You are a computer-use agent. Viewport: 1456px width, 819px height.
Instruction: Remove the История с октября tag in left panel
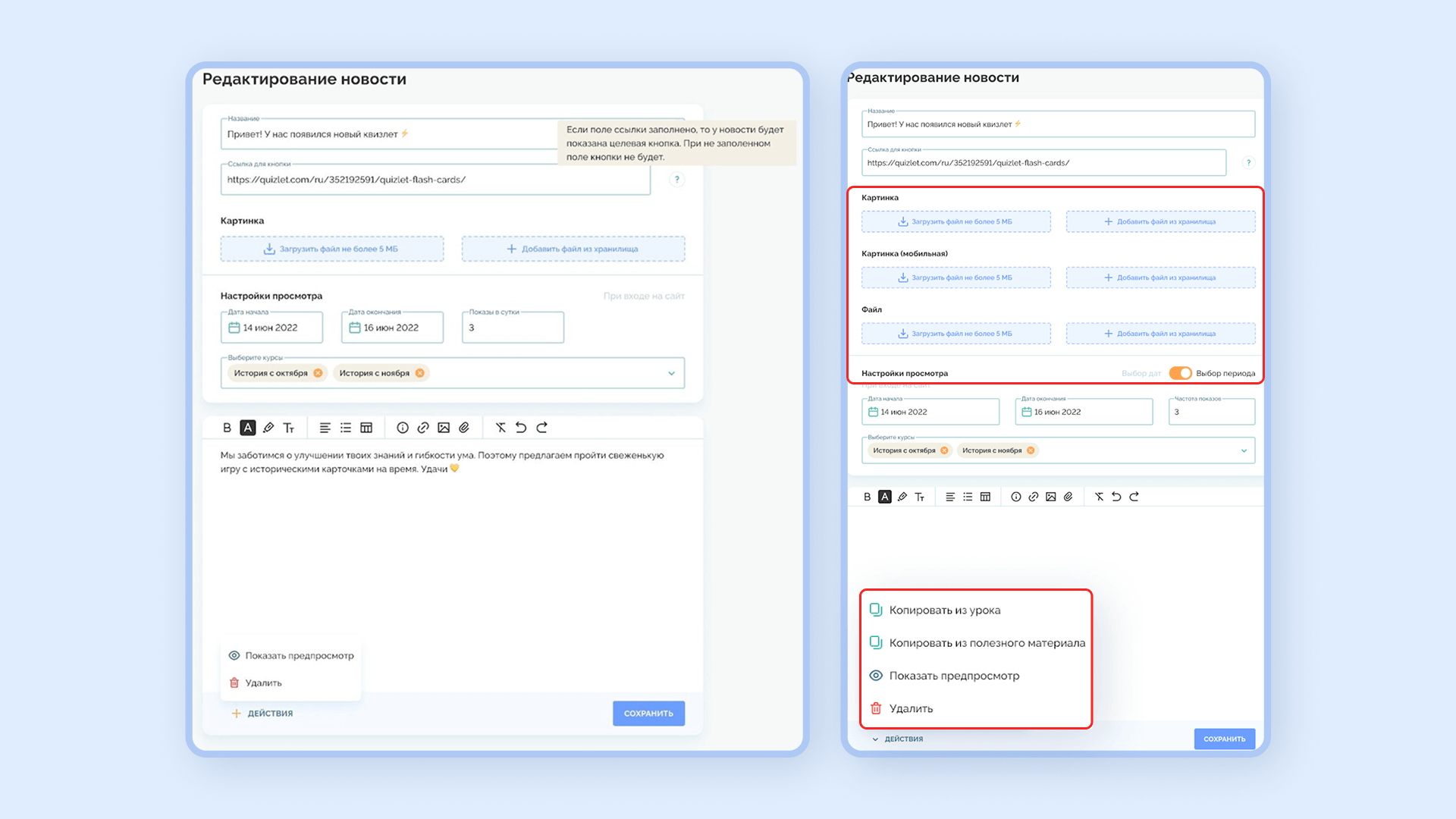(318, 373)
